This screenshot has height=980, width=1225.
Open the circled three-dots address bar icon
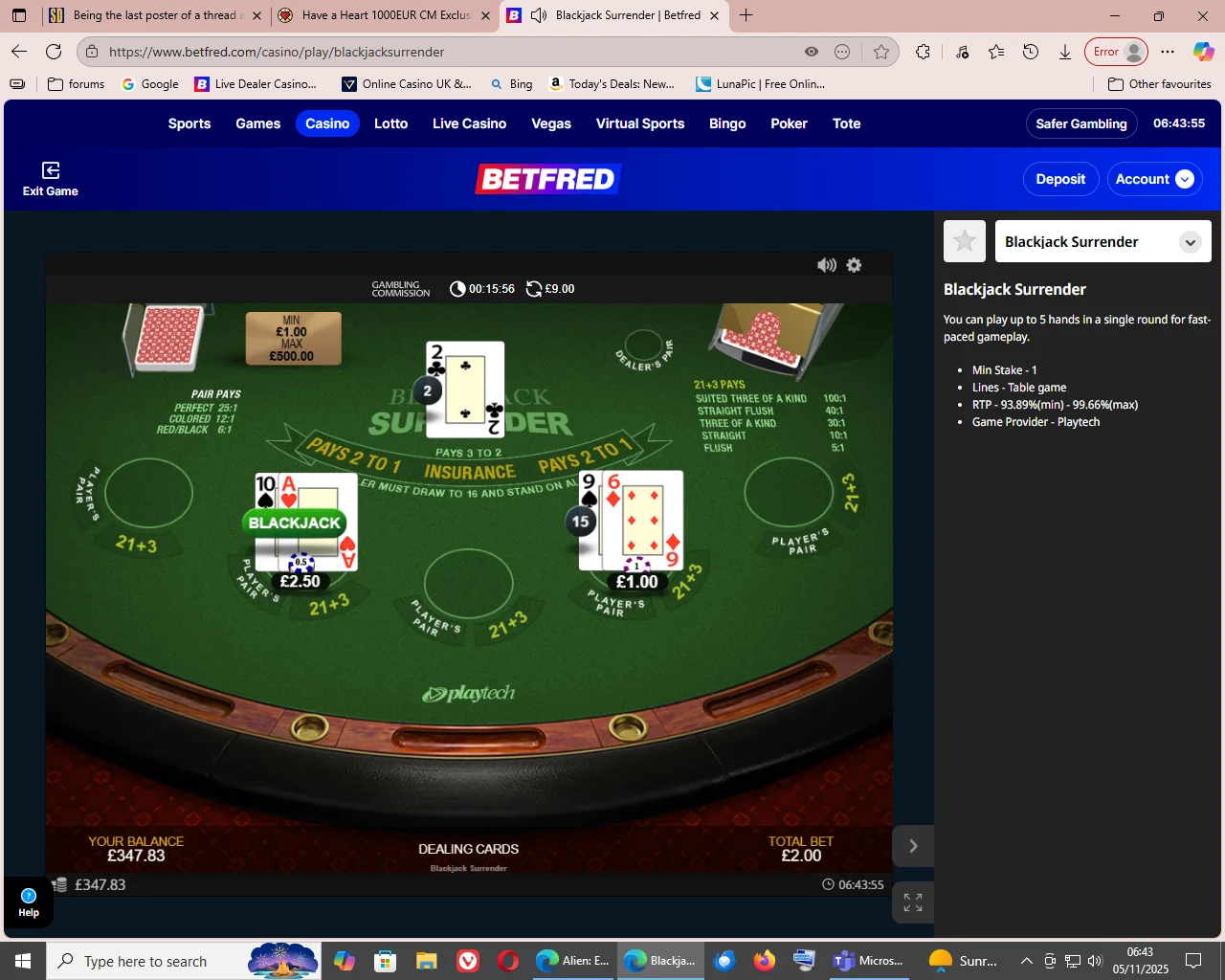(842, 52)
